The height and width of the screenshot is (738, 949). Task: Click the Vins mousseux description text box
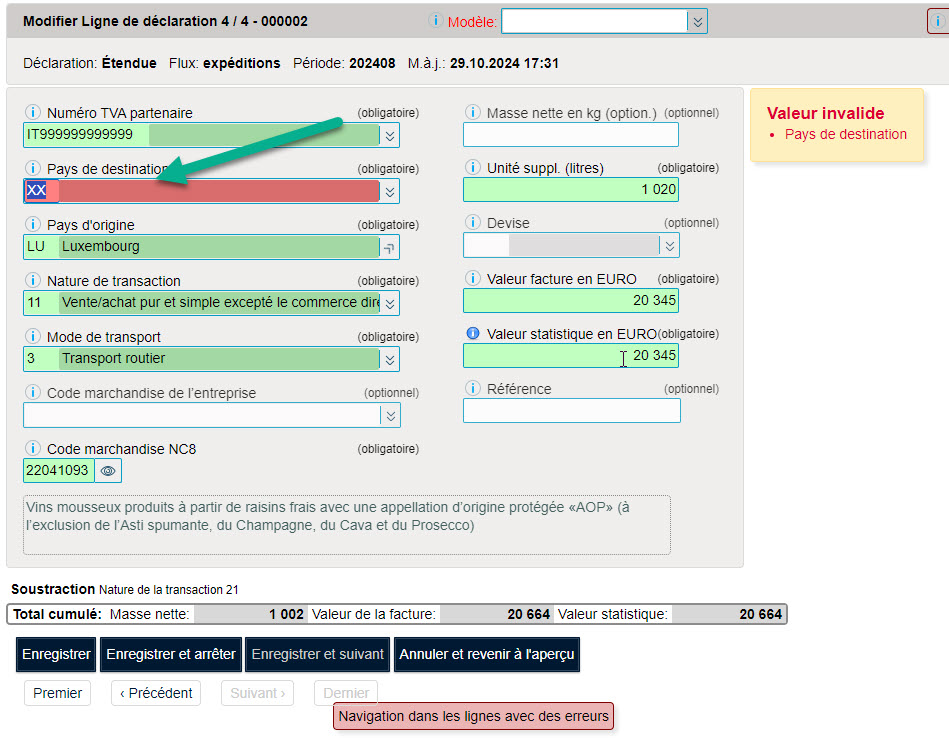click(347, 525)
